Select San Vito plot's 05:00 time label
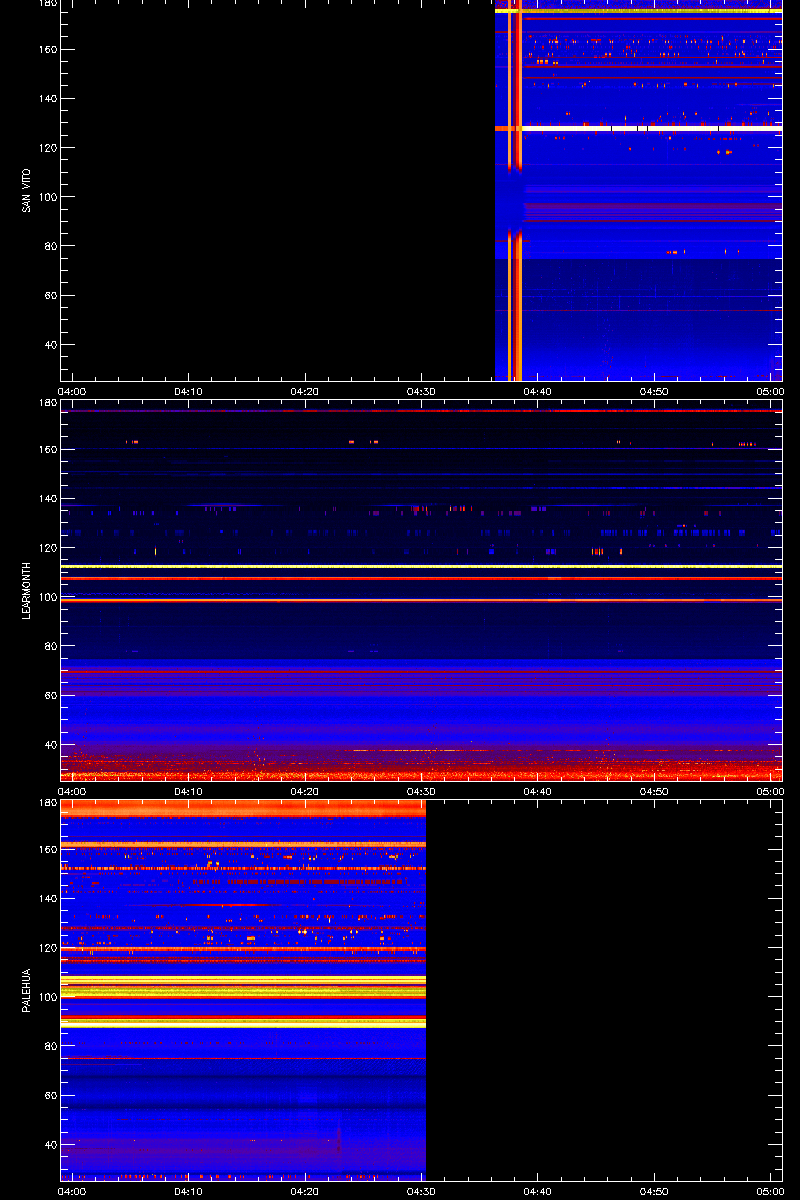The image size is (800, 1200). pyautogui.click(x=770, y=391)
